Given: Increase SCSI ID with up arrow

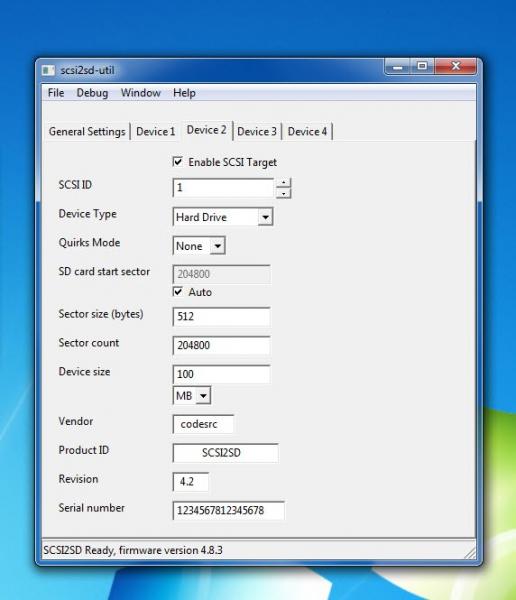Looking at the screenshot, I should coord(283,183).
